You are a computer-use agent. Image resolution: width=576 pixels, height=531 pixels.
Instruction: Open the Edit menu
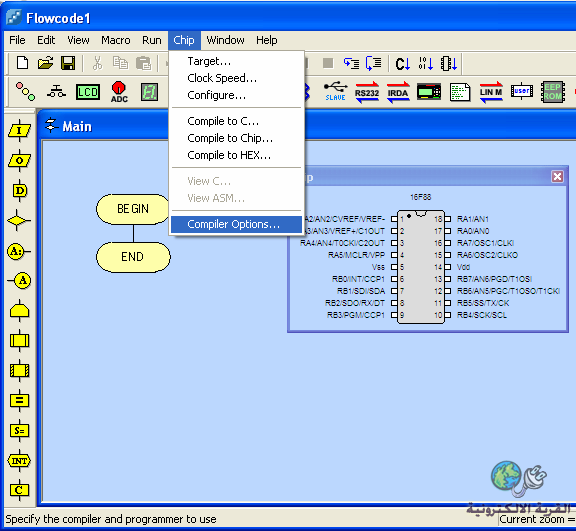click(46, 40)
